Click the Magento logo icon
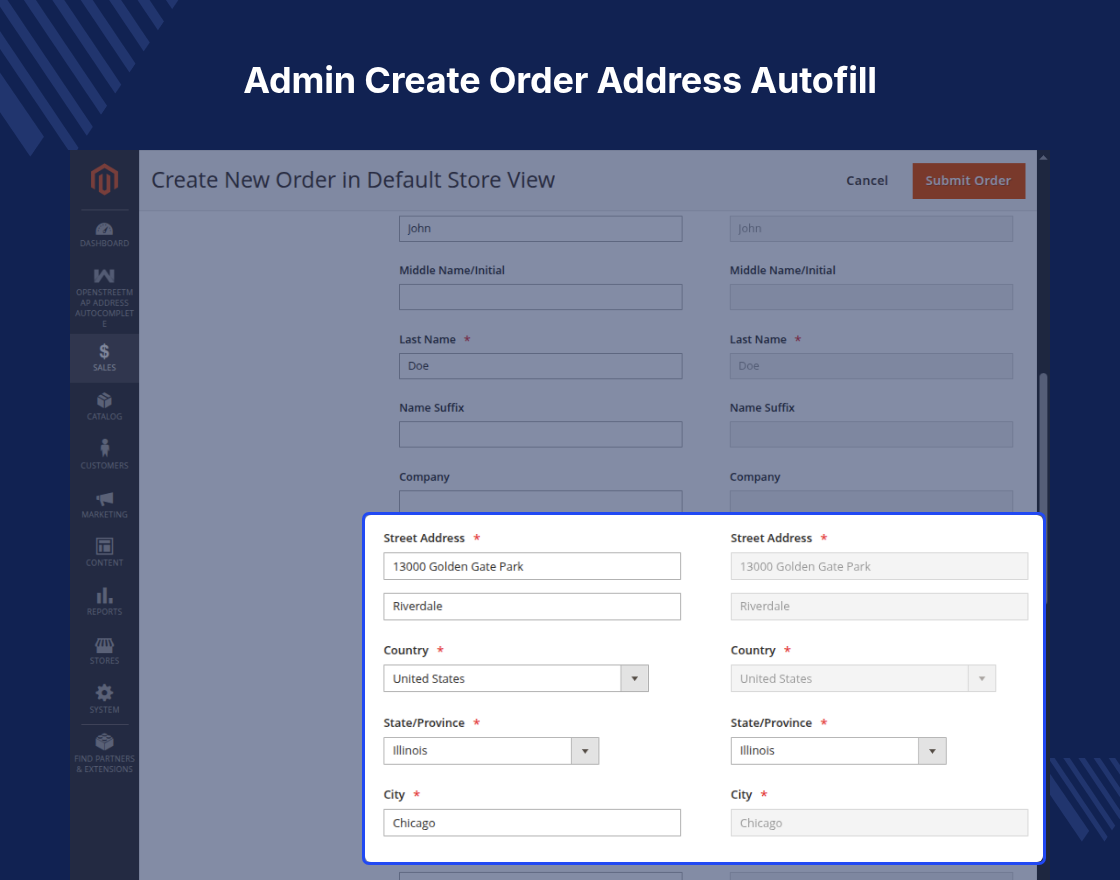Screen dimensions: 1120x880 tap(104, 179)
